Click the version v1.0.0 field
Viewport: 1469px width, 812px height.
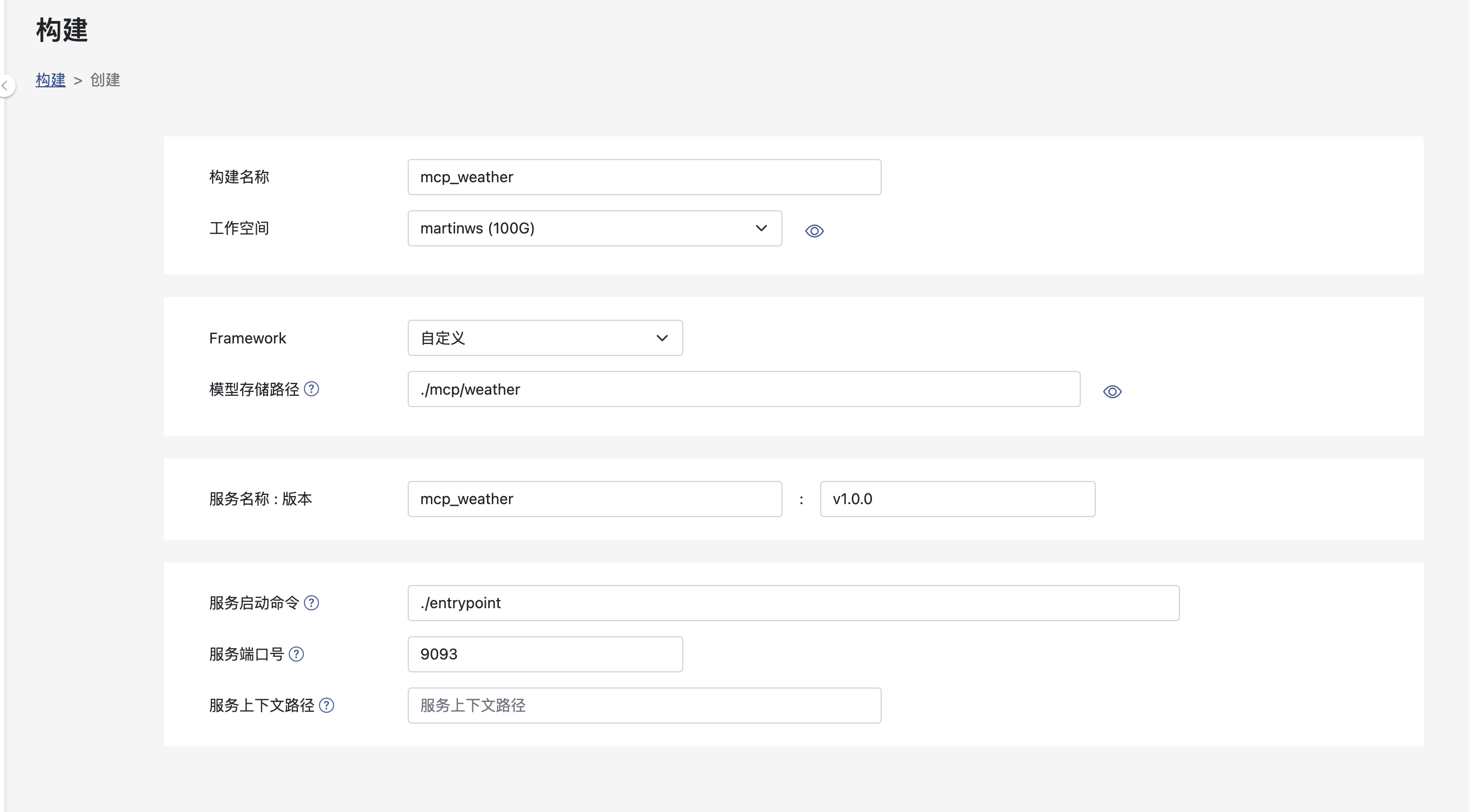(x=957, y=499)
